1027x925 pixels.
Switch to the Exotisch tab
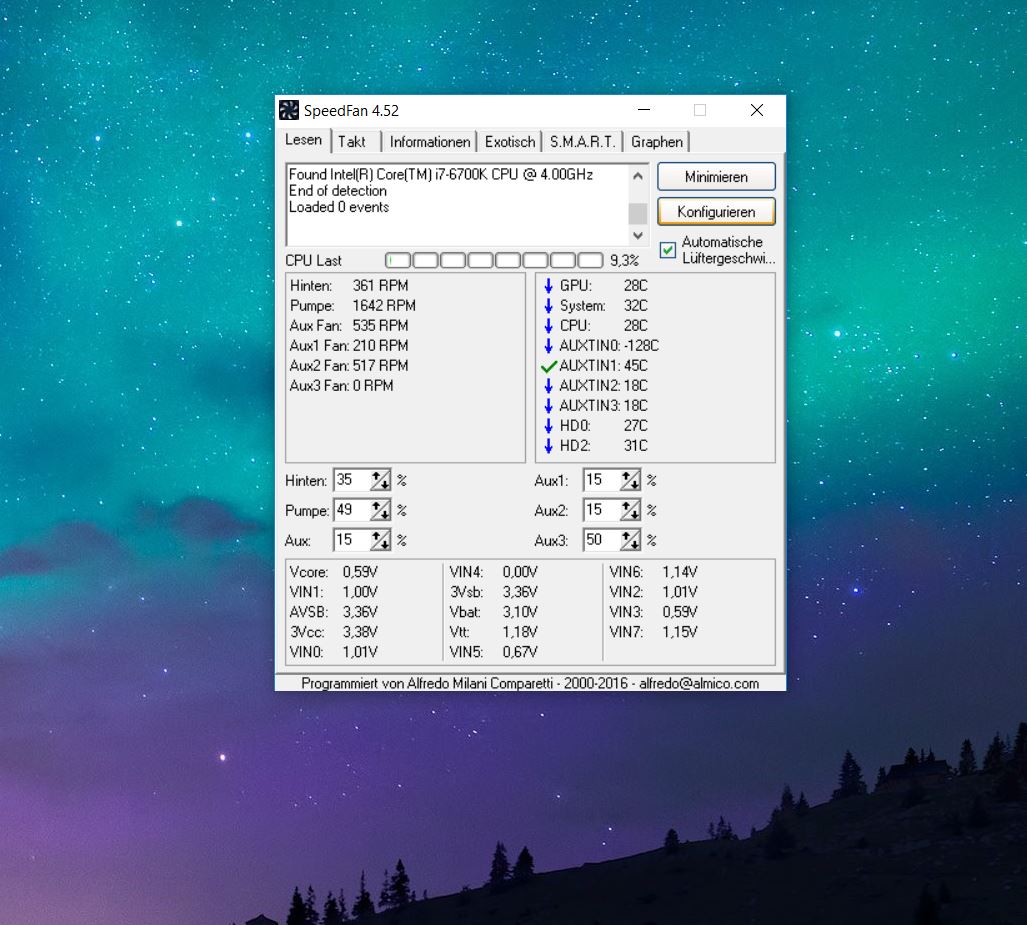coord(510,142)
